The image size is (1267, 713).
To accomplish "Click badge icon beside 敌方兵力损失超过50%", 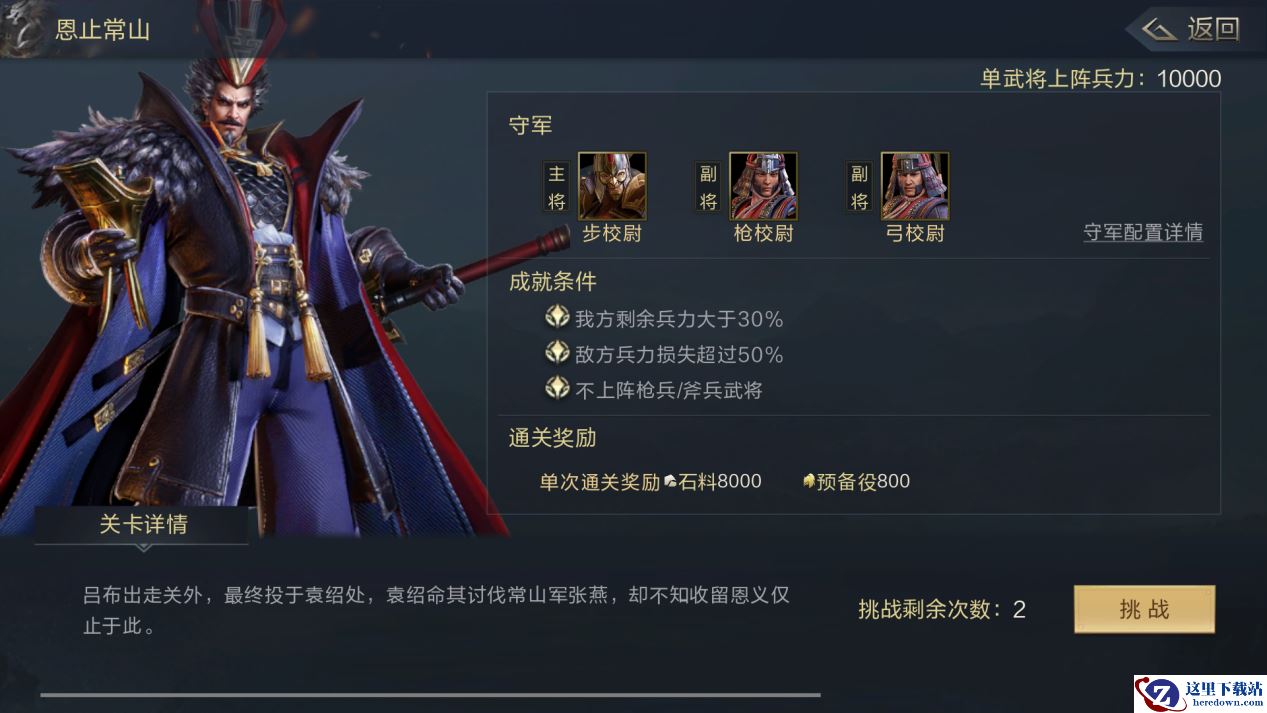I will (557, 353).
